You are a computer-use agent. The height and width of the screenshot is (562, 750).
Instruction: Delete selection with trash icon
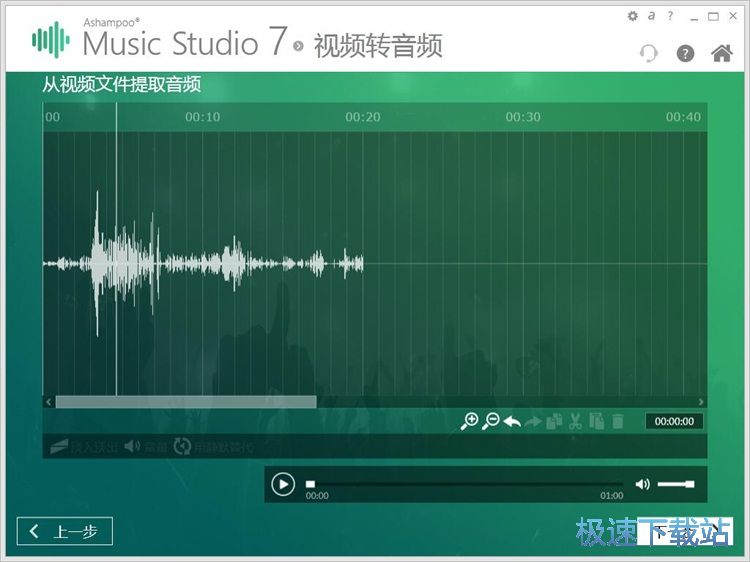618,421
